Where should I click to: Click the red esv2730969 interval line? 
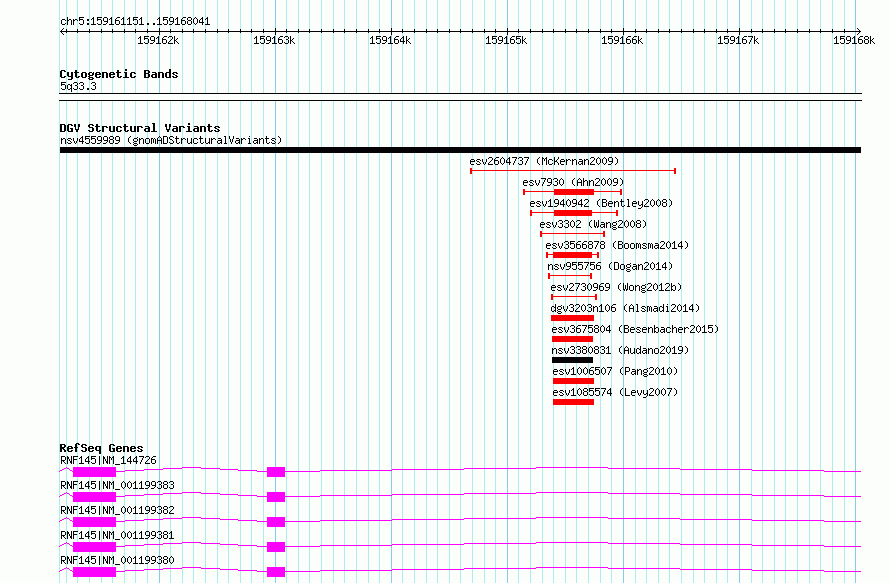coord(574,297)
